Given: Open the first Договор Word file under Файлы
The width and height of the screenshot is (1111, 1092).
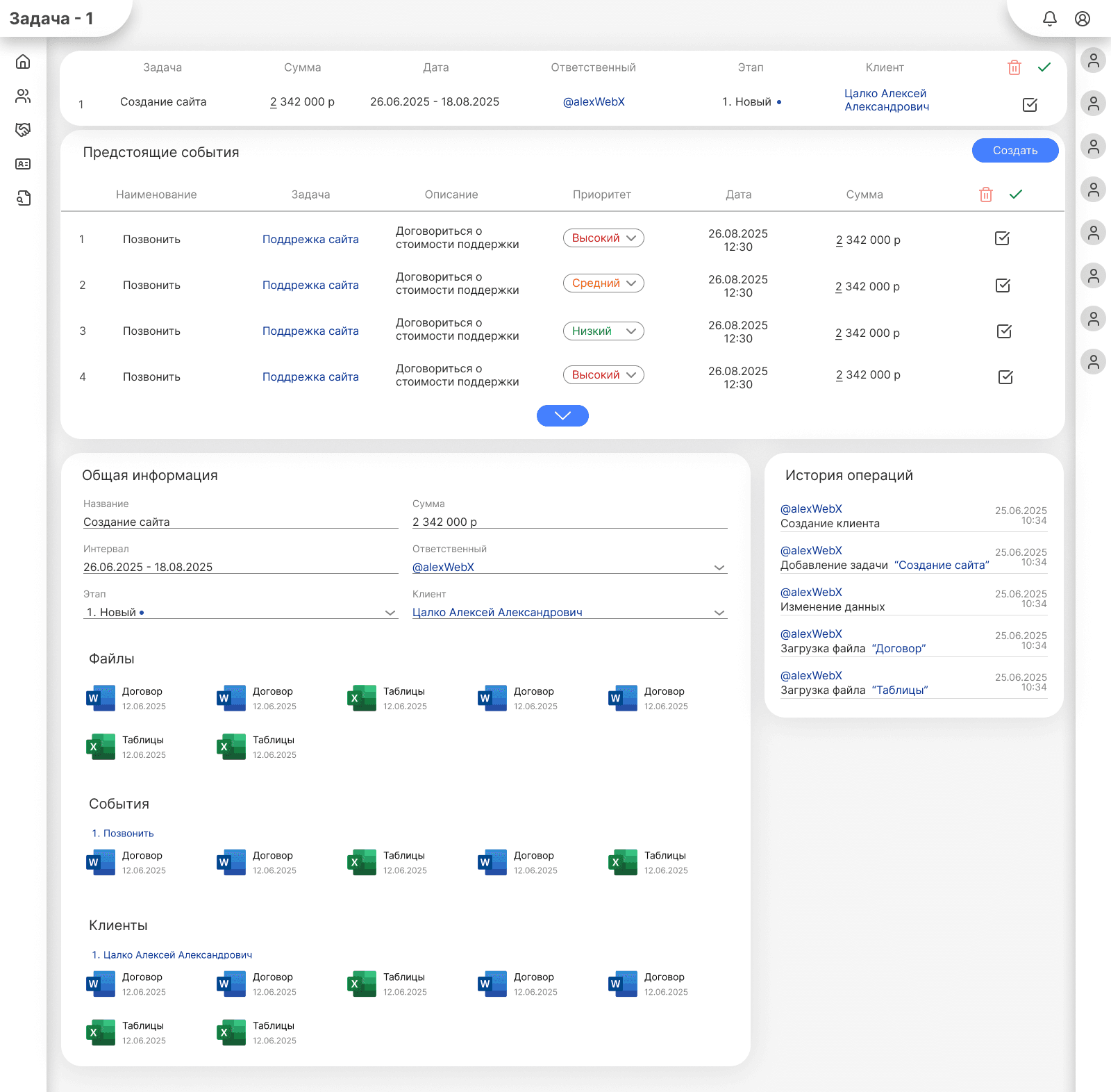Looking at the screenshot, I should pos(101,698).
